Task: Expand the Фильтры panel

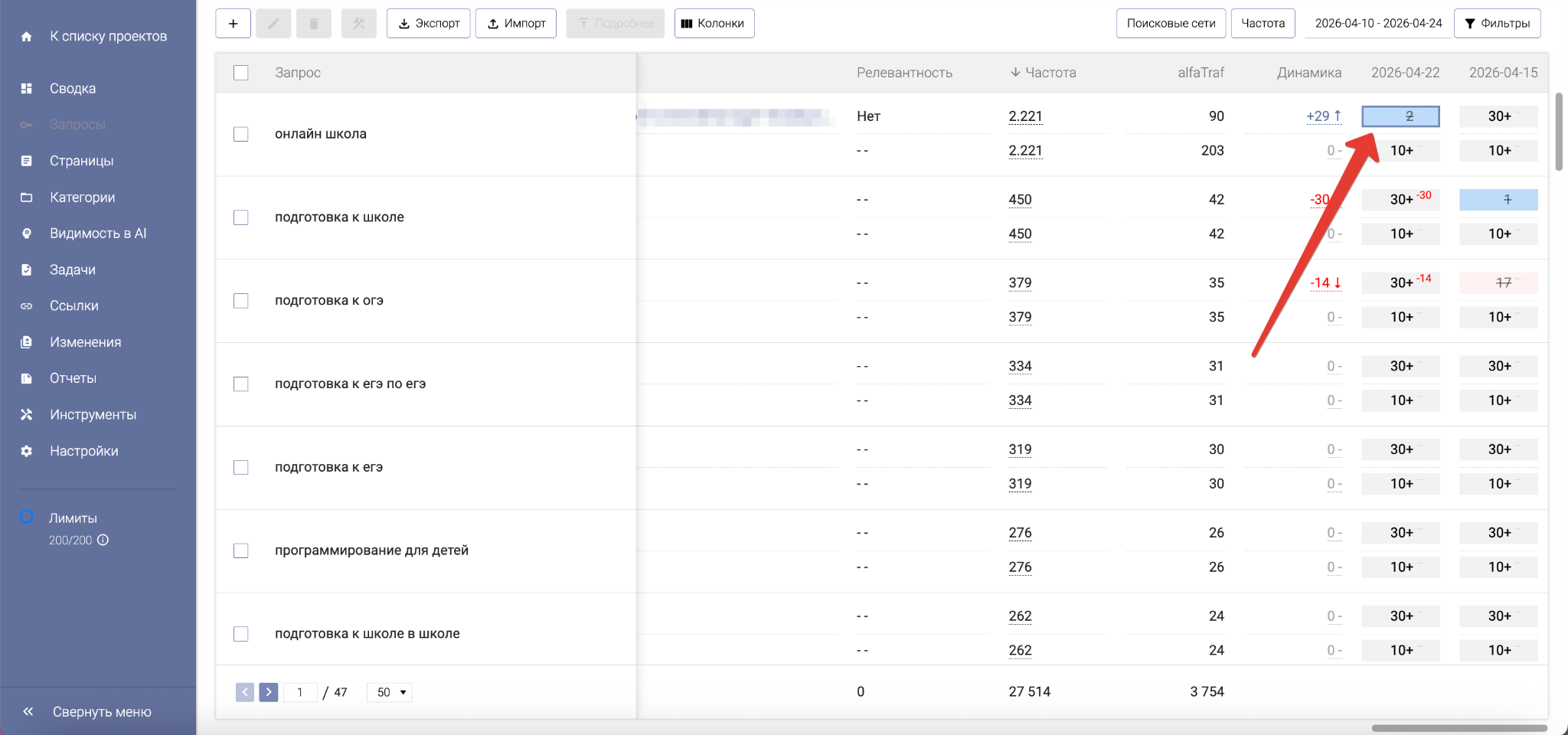Action: tap(1497, 24)
